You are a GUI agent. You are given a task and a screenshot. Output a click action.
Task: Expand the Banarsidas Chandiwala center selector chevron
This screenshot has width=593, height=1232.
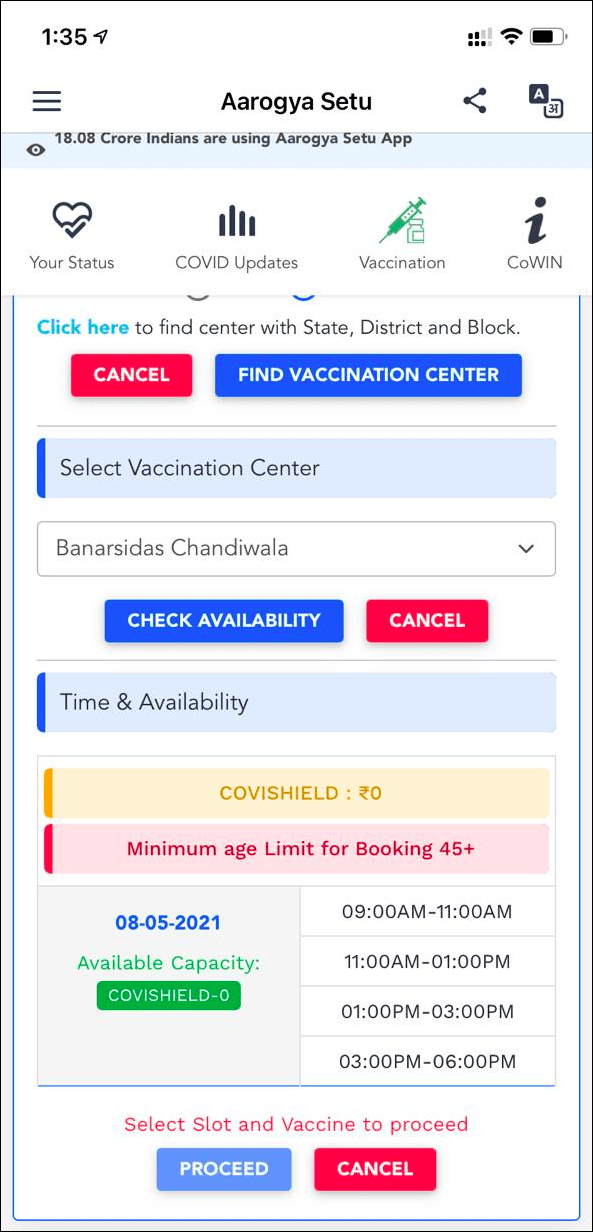tap(527, 549)
